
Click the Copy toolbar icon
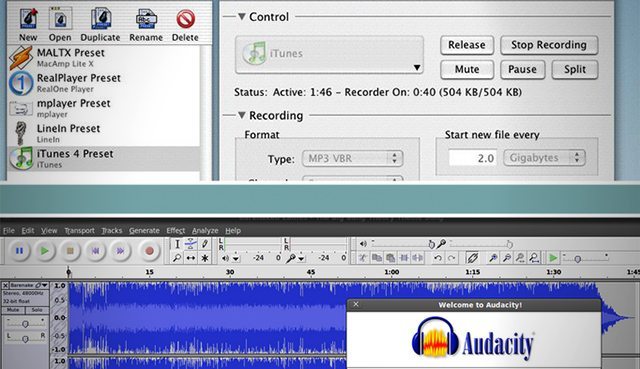click(377, 258)
